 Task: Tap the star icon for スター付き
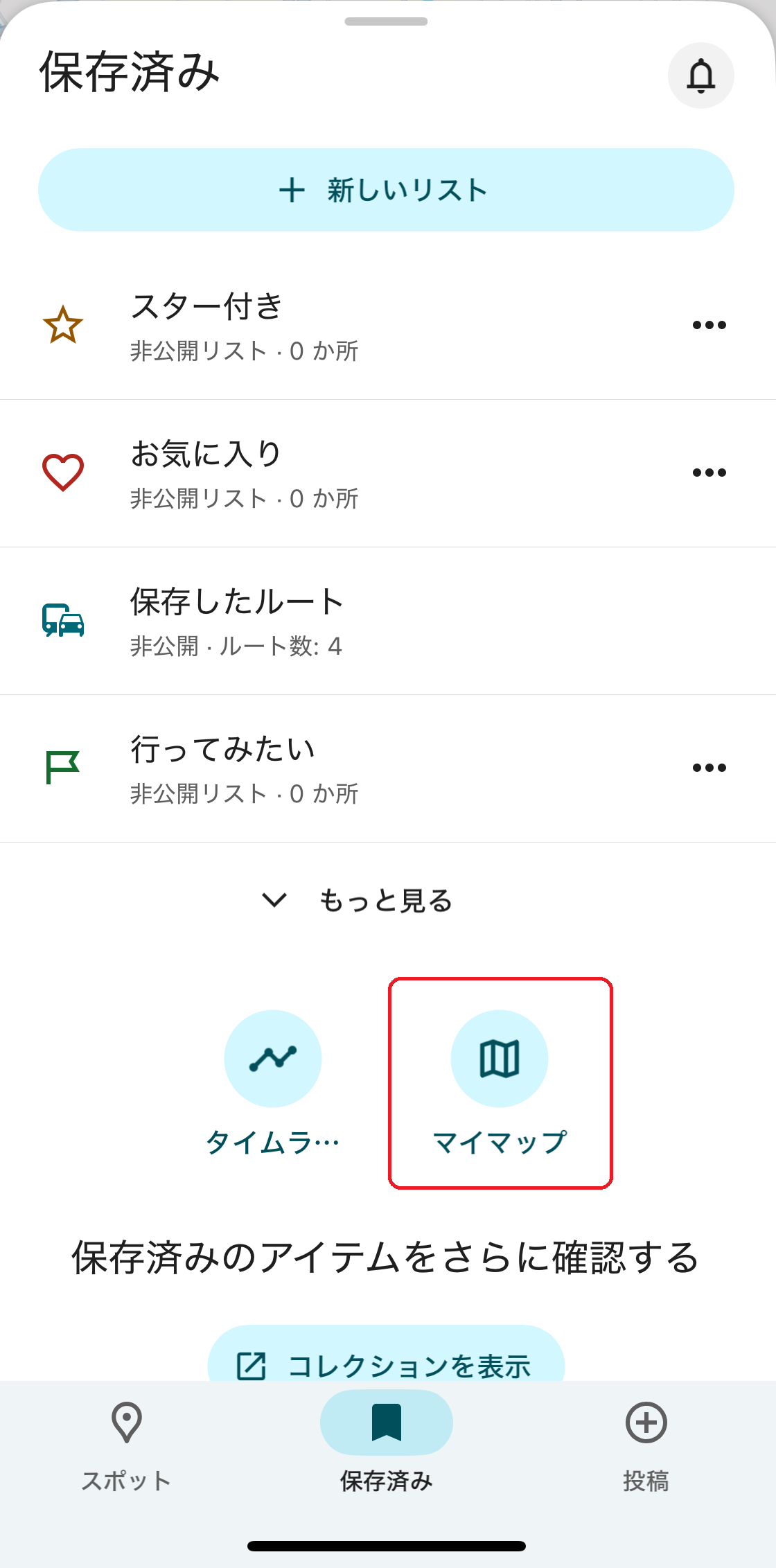tap(63, 324)
